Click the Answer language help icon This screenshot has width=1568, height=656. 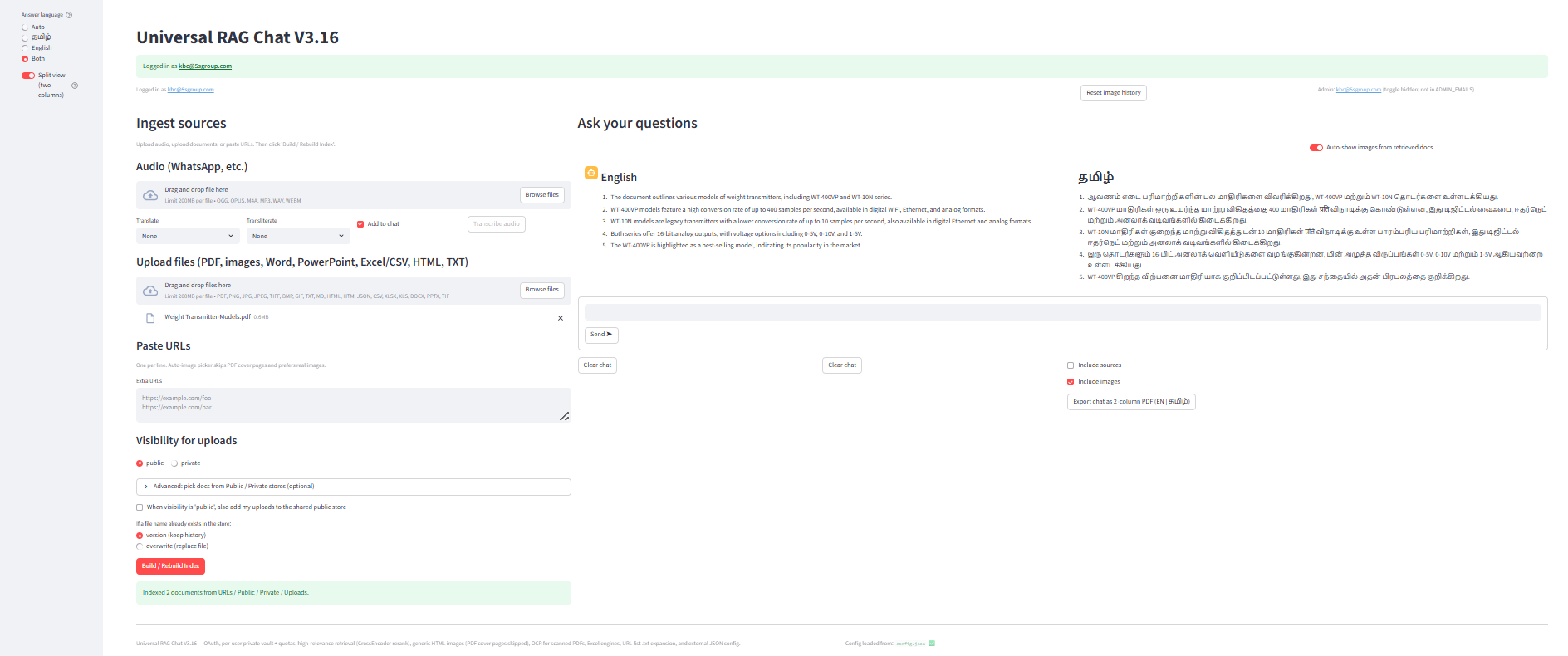pyautogui.click(x=69, y=15)
